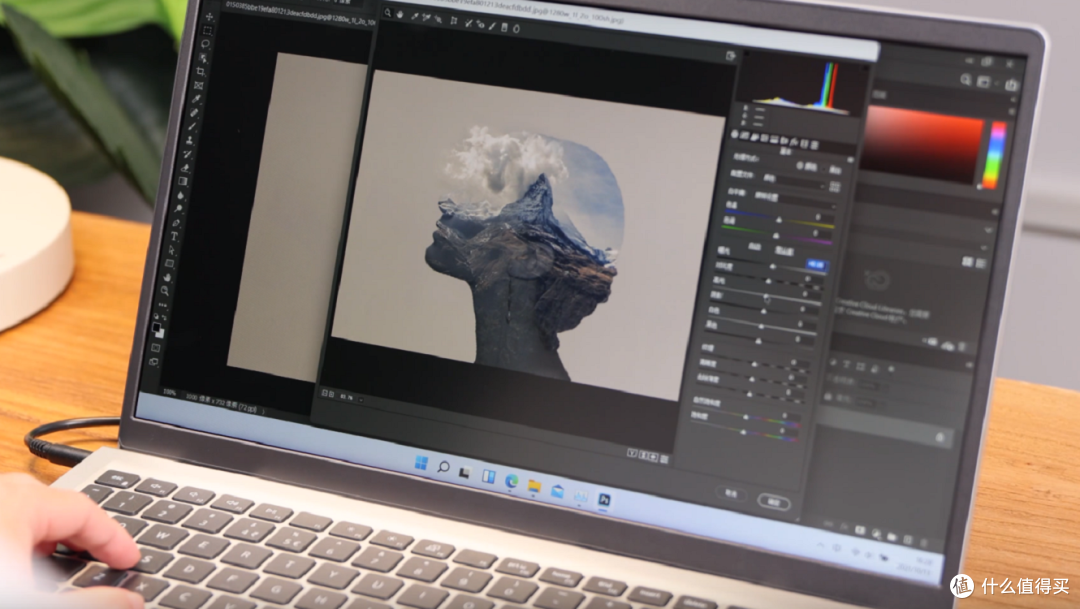
Task: Select the Camera Raw Graduated Filter tool
Action: click(504, 27)
